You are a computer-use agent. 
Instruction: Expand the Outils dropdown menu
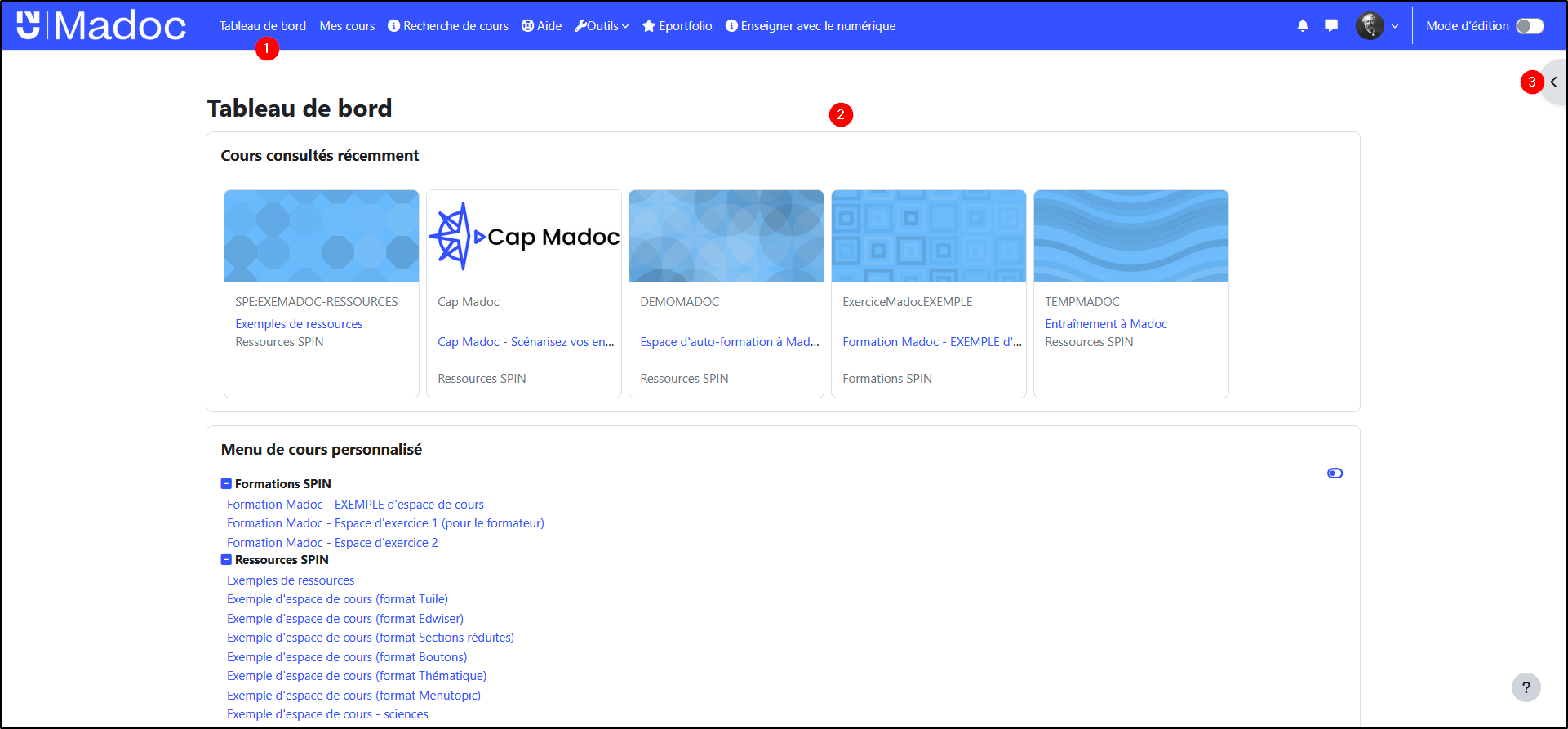coord(602,26)
